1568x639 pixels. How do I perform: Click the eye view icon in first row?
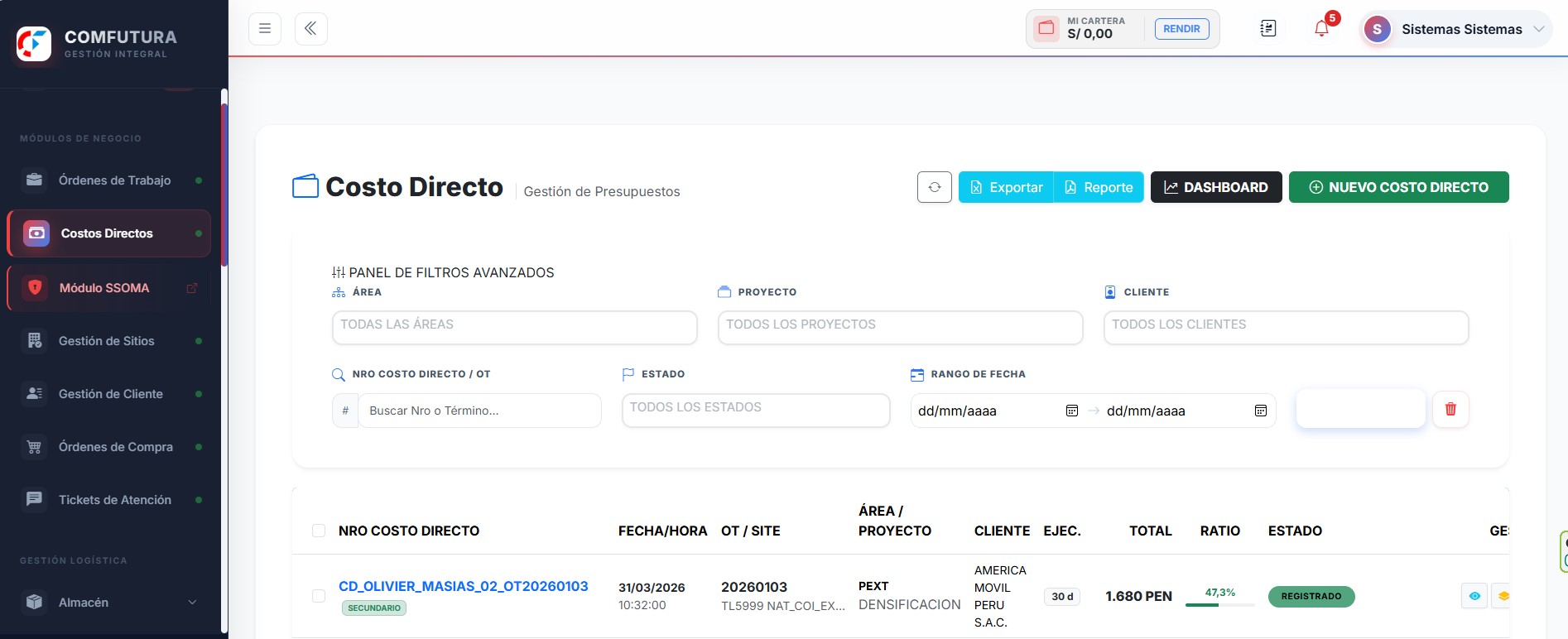click(1474, 596)
